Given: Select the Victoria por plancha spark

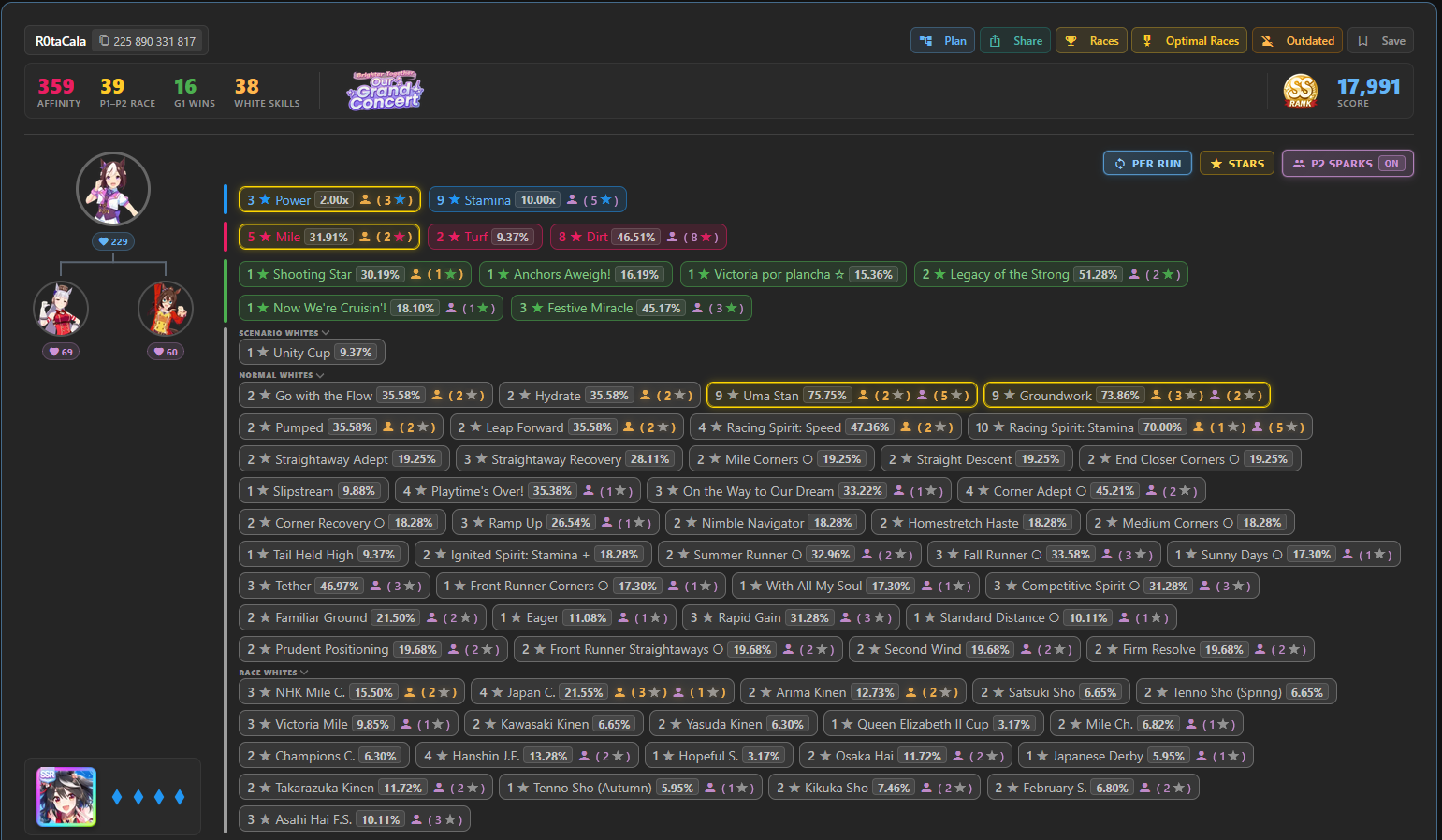Looking at the screenshot, I should pyautogui.click(x=793, y=274).
